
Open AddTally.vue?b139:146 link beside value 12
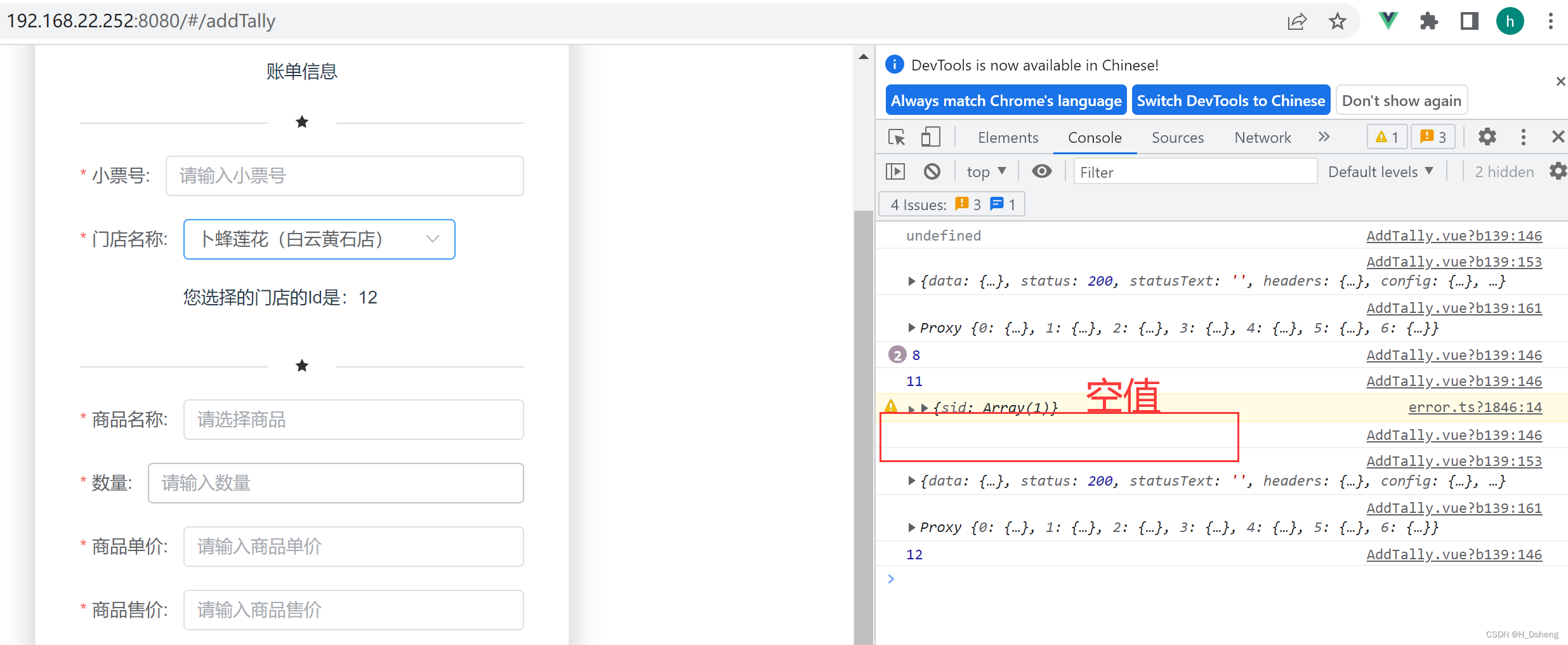pos(1454,555)
